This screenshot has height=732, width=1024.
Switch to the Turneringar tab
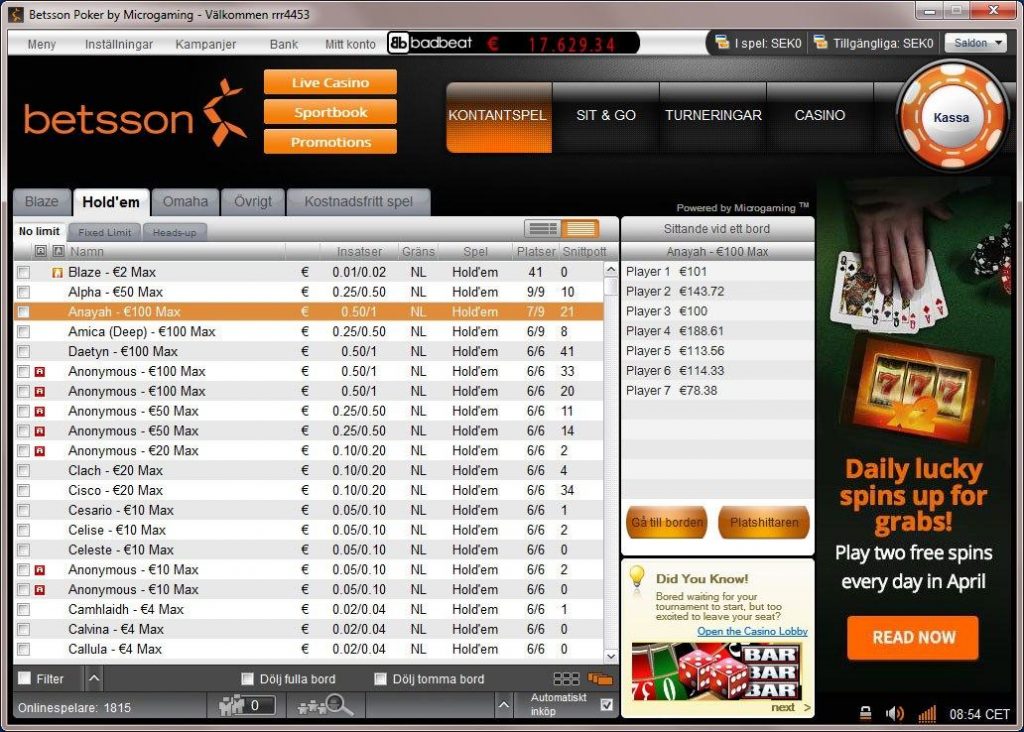pos(713,116)
